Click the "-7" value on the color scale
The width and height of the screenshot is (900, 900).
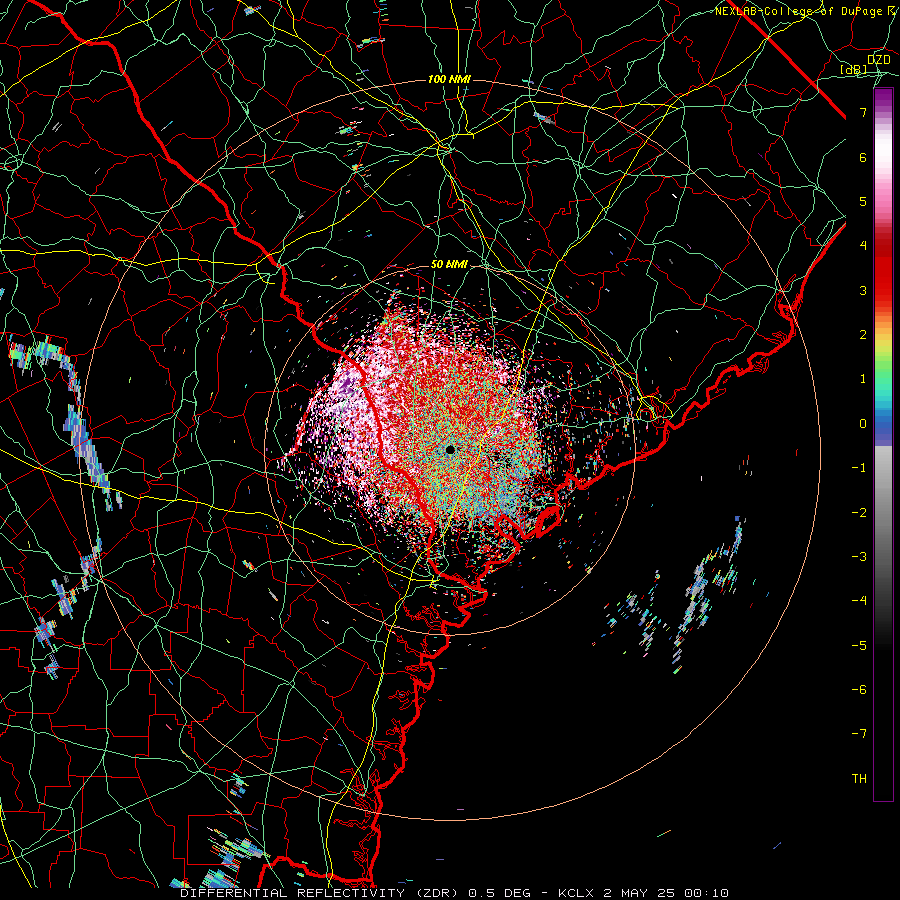click(x=859, y=734)
